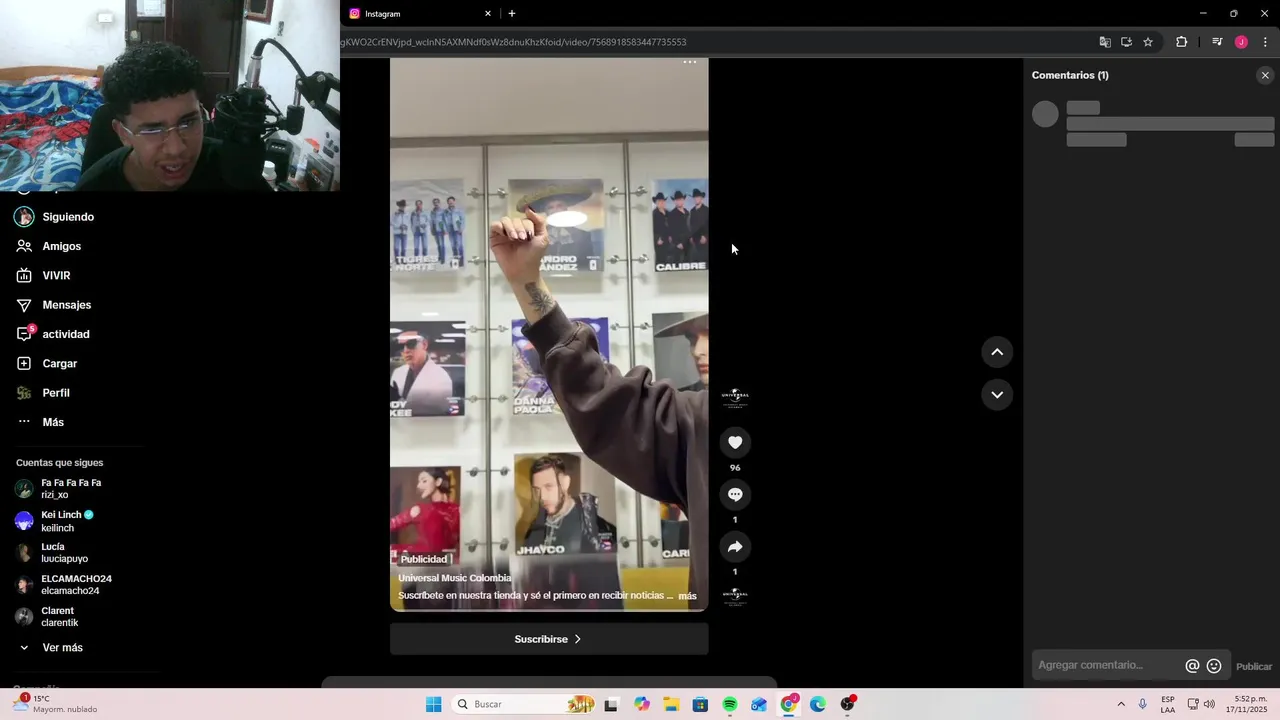Close the Comentarios panel

coord(1265,75)
